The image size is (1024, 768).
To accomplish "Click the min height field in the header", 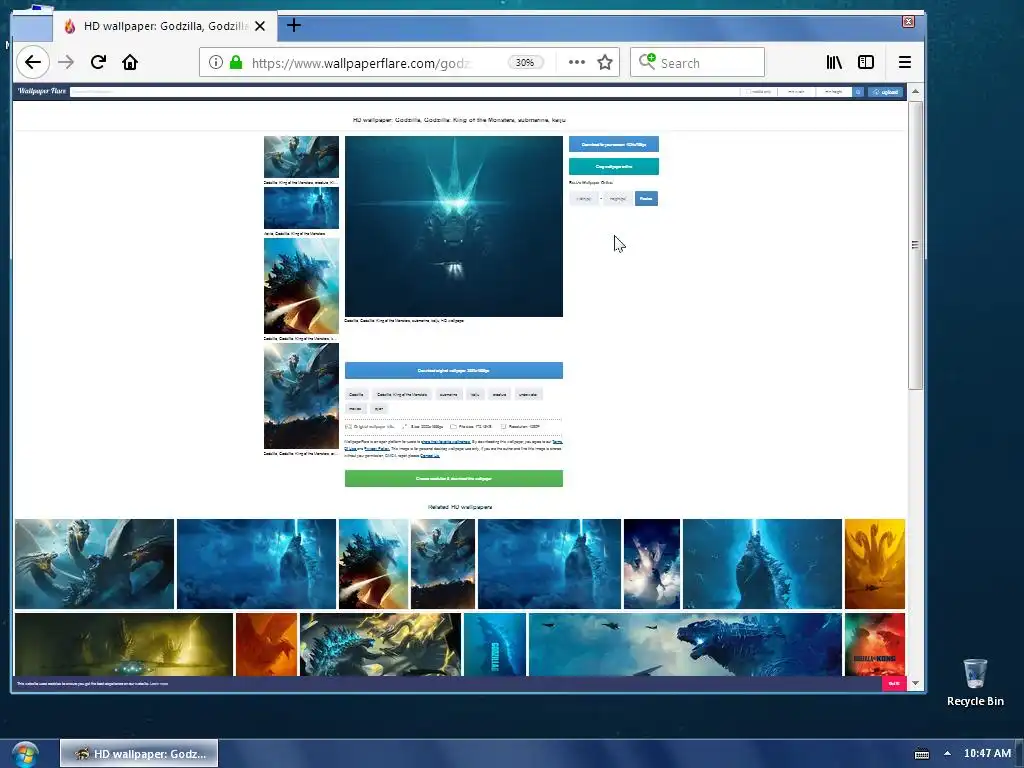I will [x=834, y=92].
